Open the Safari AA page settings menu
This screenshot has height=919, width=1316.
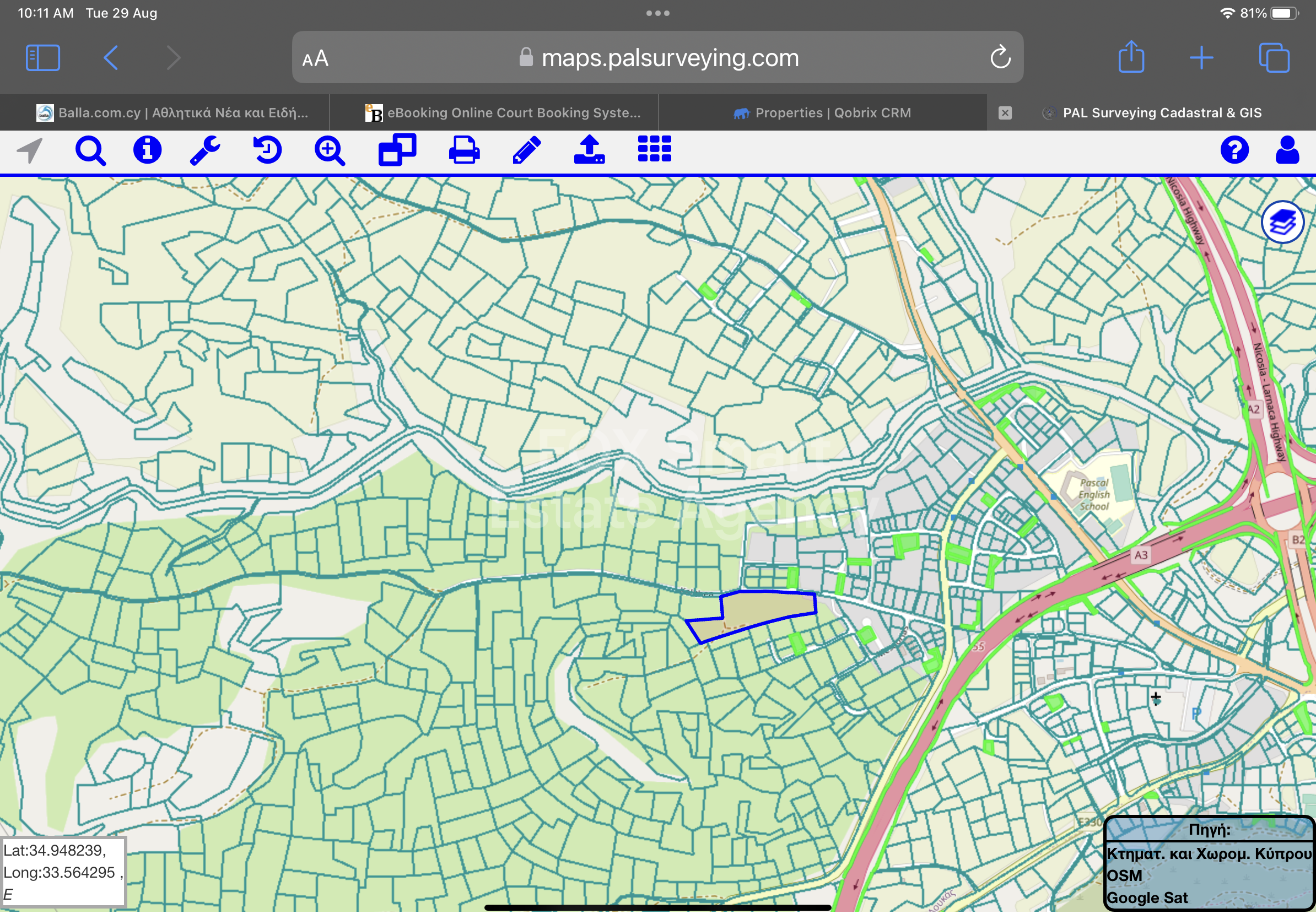pos(315,58)
